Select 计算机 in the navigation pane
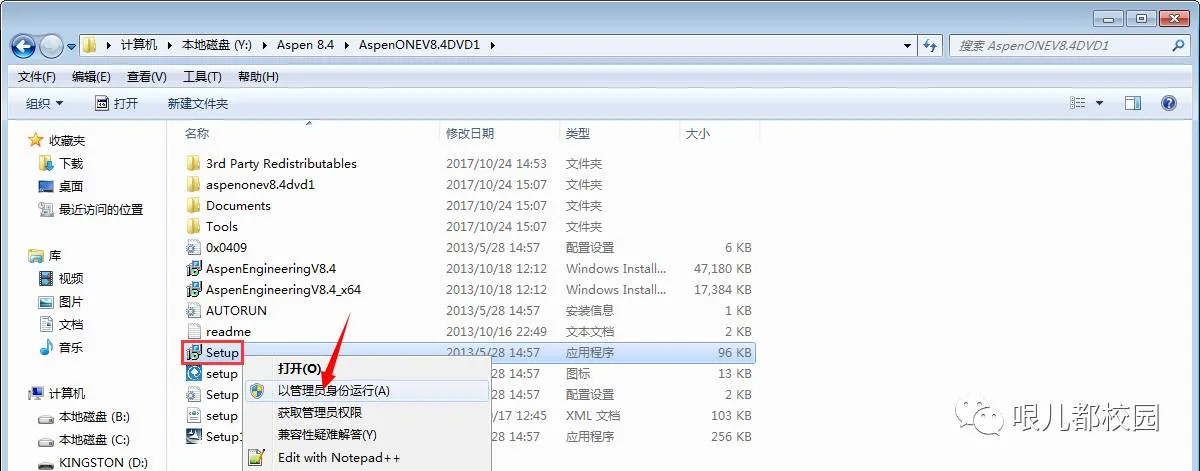This screenshot has width=1200, height=471. 67,394
